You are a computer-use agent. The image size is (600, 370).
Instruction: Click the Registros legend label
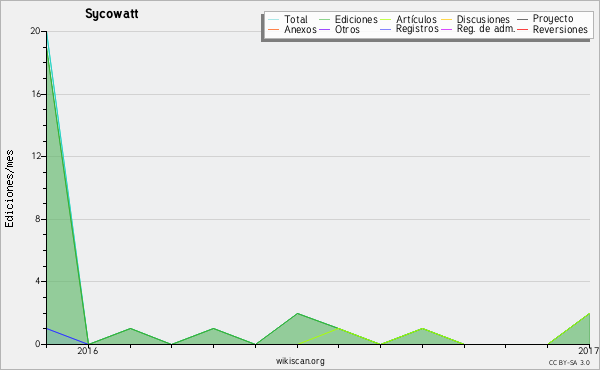(417, 29)
